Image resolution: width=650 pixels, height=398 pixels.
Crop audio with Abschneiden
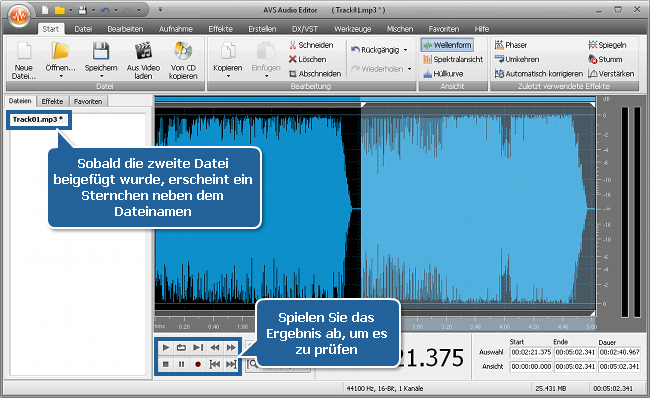pyautogui.click(x=315, y=73)
